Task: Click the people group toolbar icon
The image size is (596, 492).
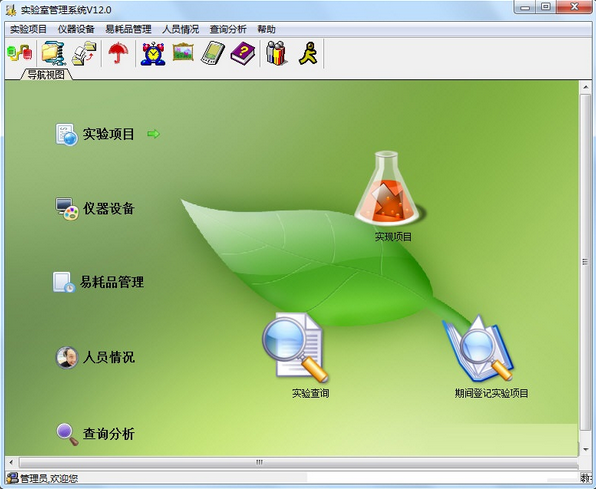Action: (x=276, y=53)
